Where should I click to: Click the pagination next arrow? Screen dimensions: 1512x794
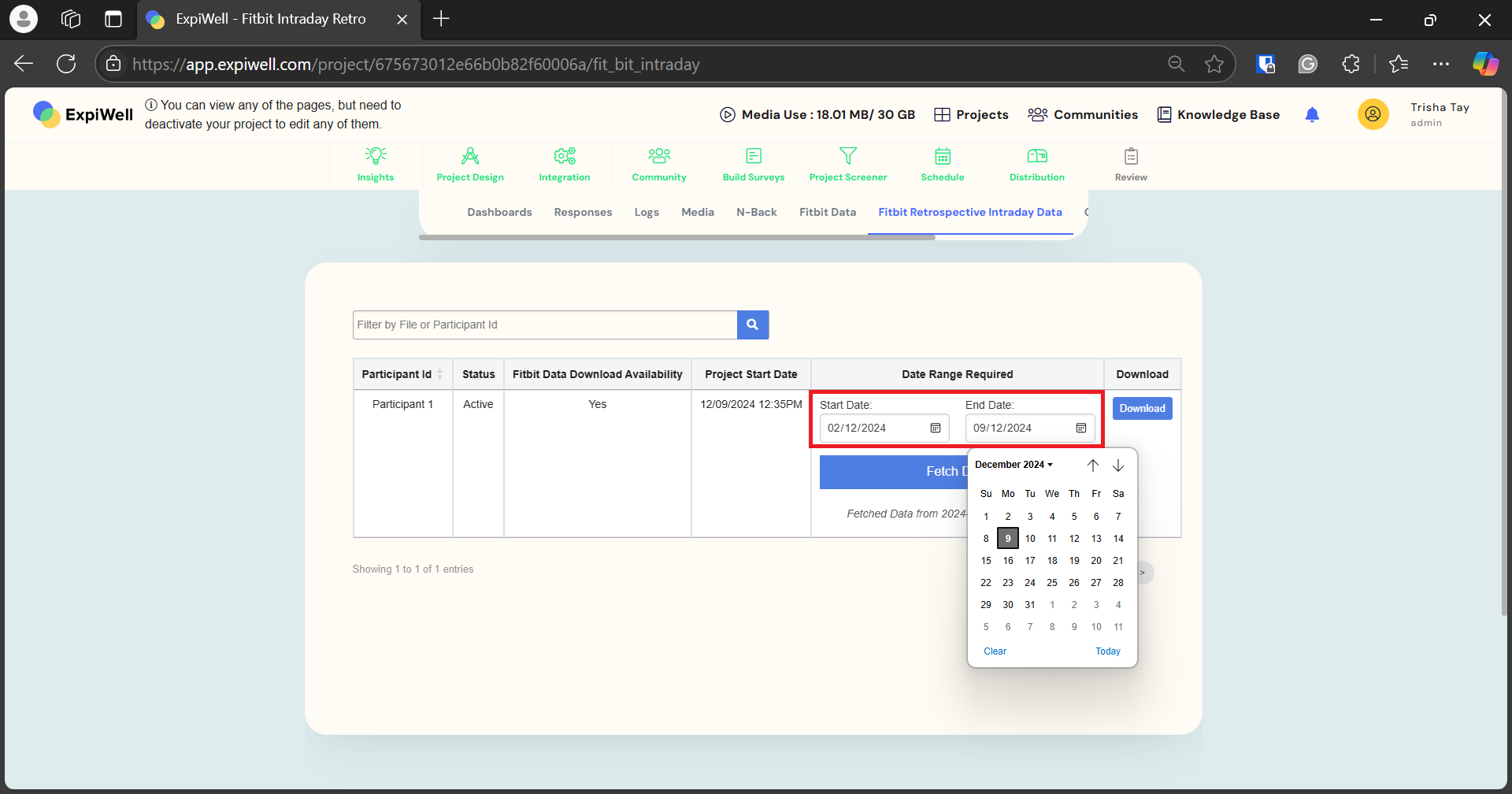pyautogui.click(x=1144, y=573)
